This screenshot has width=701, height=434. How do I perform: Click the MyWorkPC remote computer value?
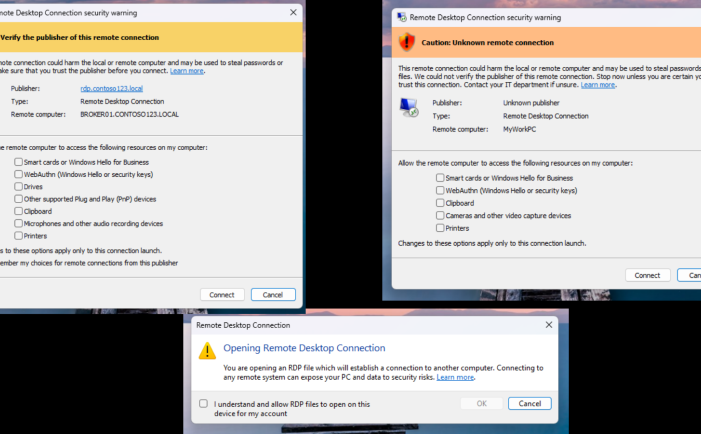pyautogui.click(x=519, y=129)
